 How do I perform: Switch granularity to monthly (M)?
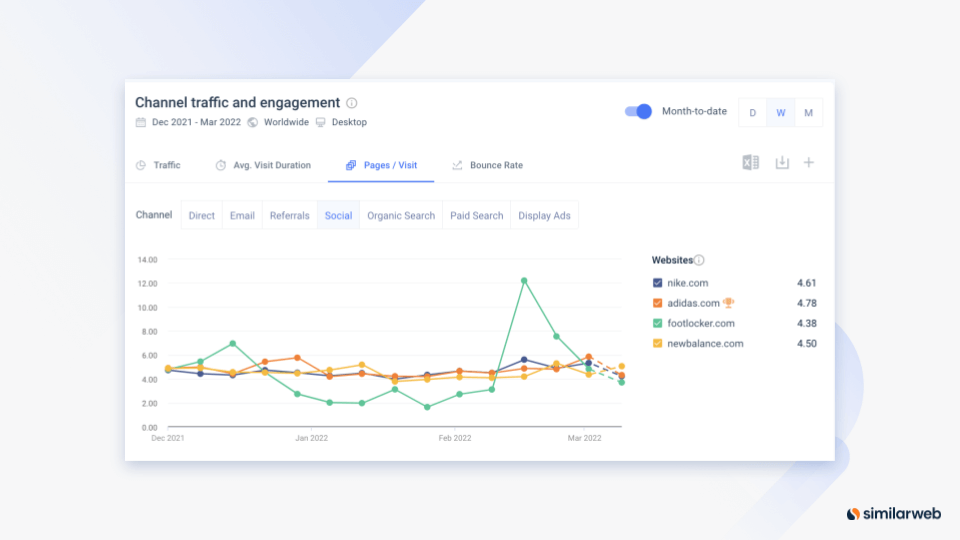(809, 113)
